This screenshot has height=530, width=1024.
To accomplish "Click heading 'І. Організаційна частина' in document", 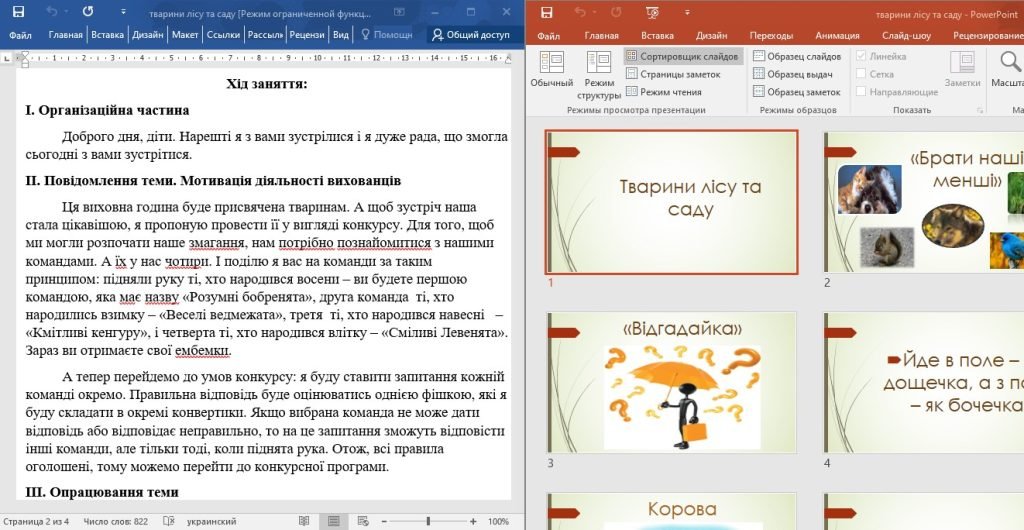I will pos(107,110).
